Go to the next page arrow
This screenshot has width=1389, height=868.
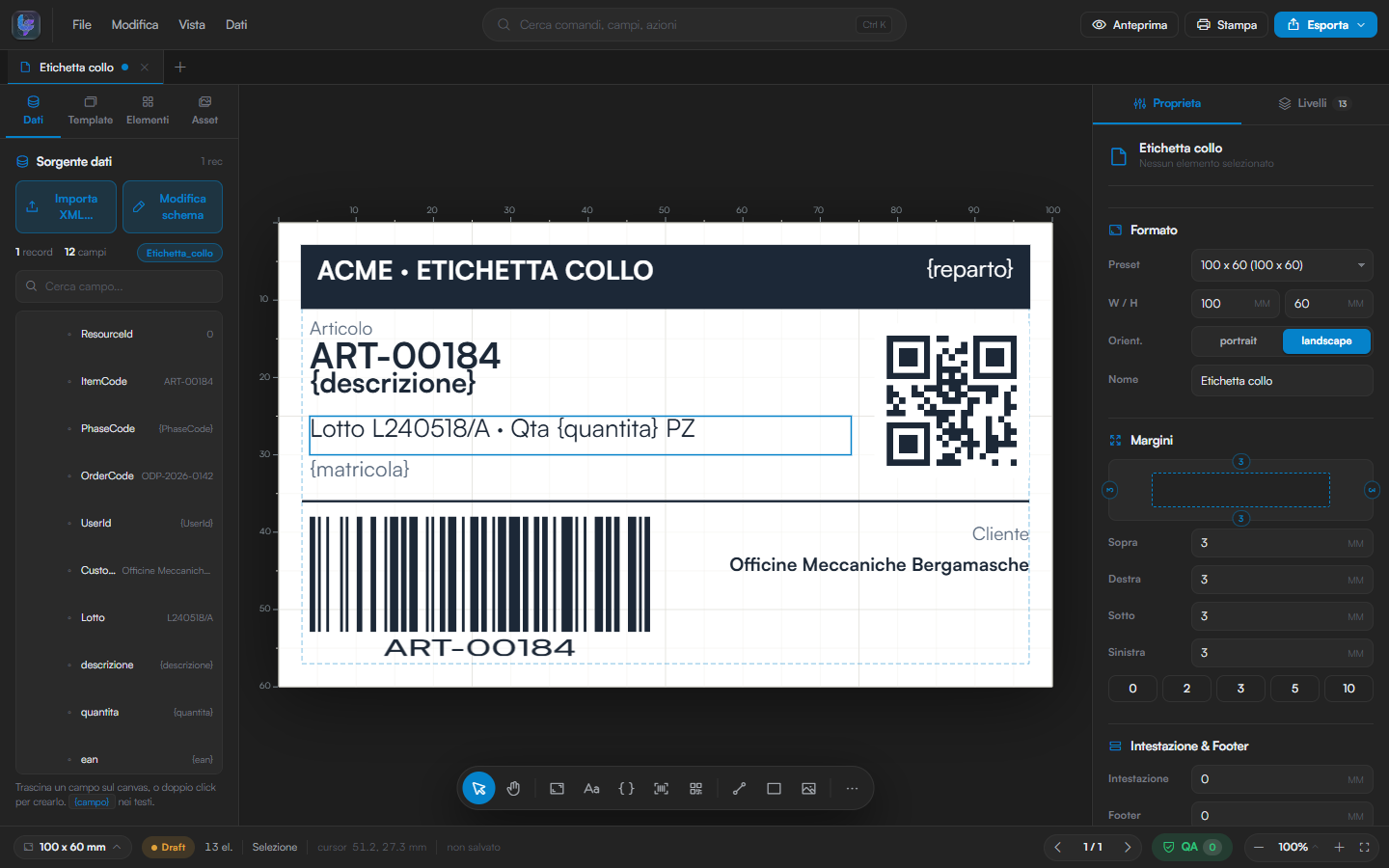coord(1128,847)
